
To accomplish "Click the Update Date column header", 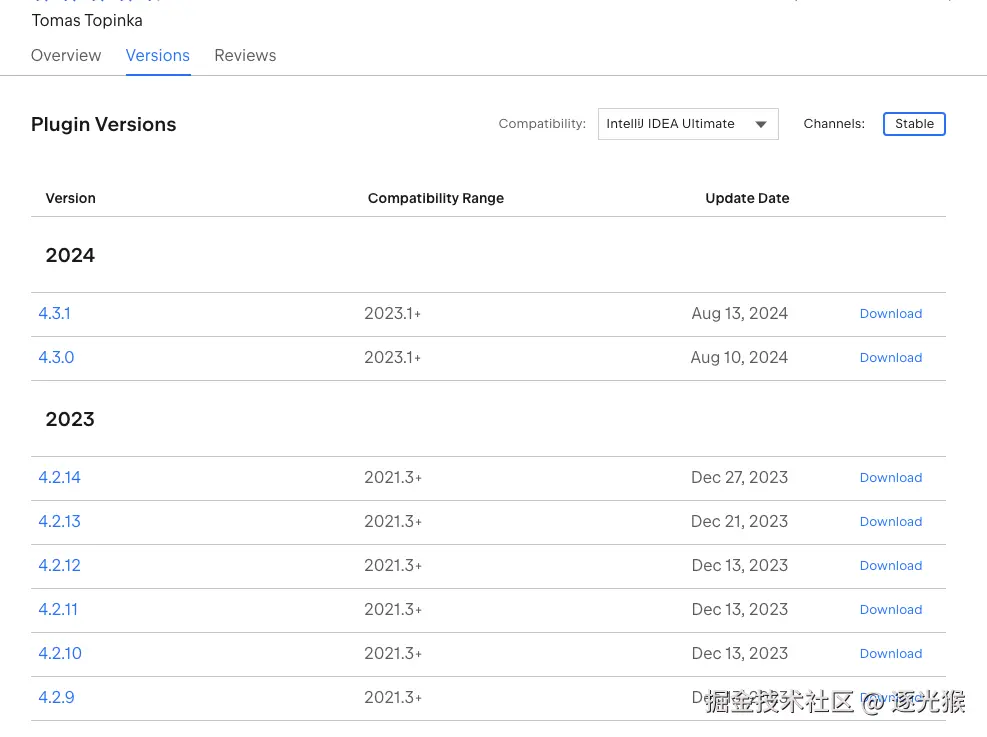I will (x=747, y=198).
